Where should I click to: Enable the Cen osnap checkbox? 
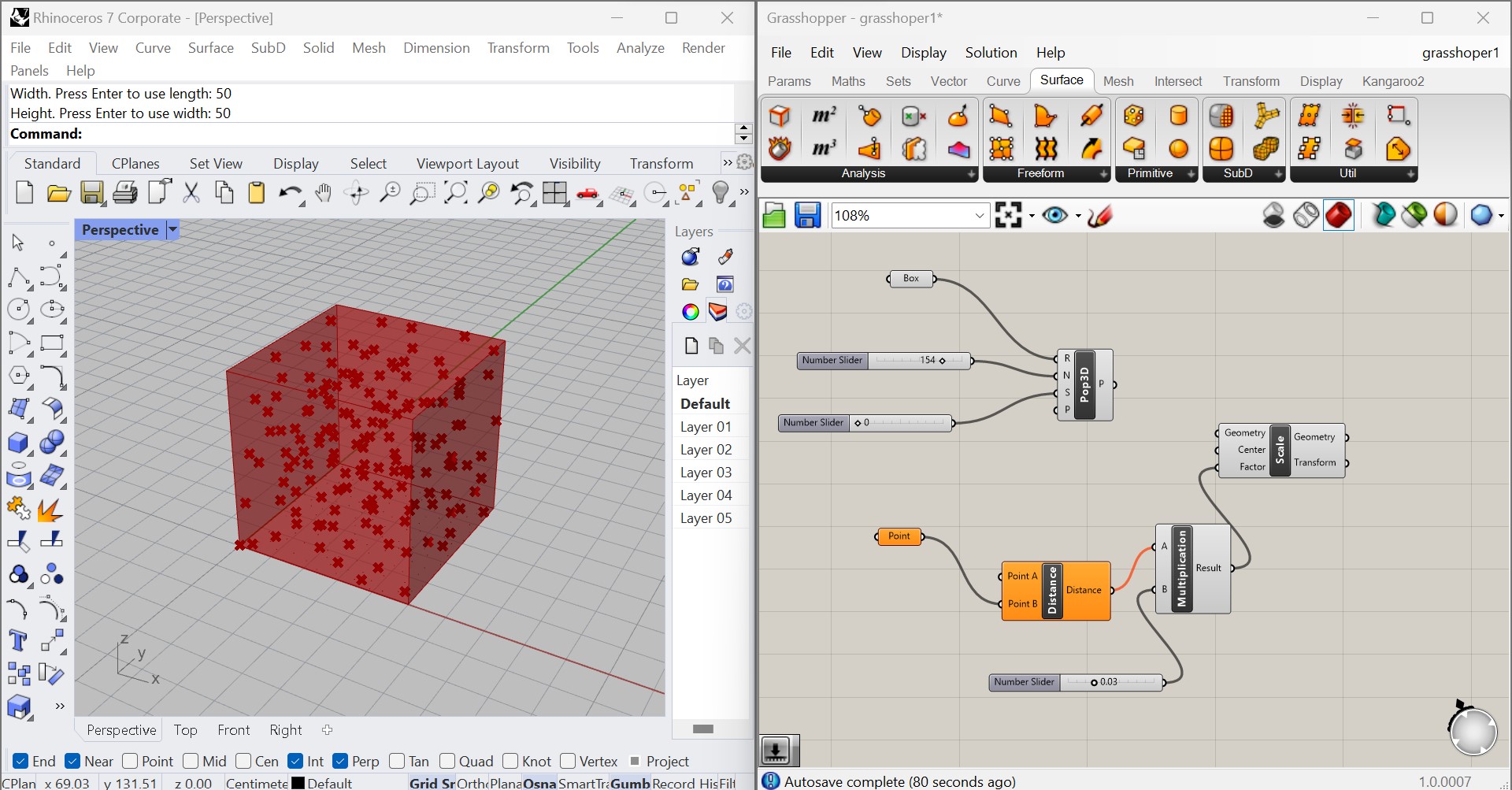click(243, 761)
